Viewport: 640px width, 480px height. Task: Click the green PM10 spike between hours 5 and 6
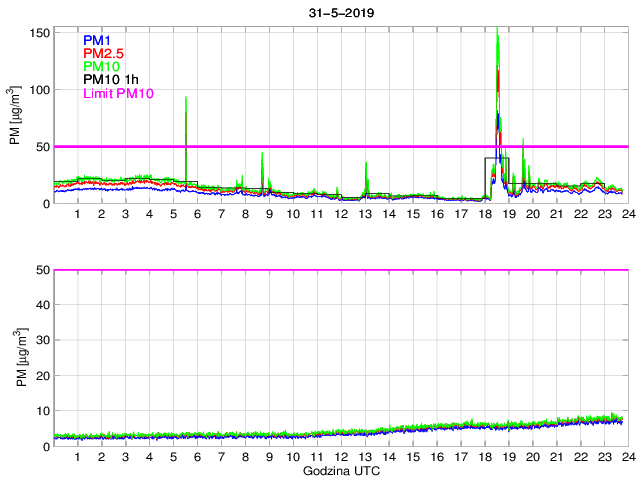[186, 100]
